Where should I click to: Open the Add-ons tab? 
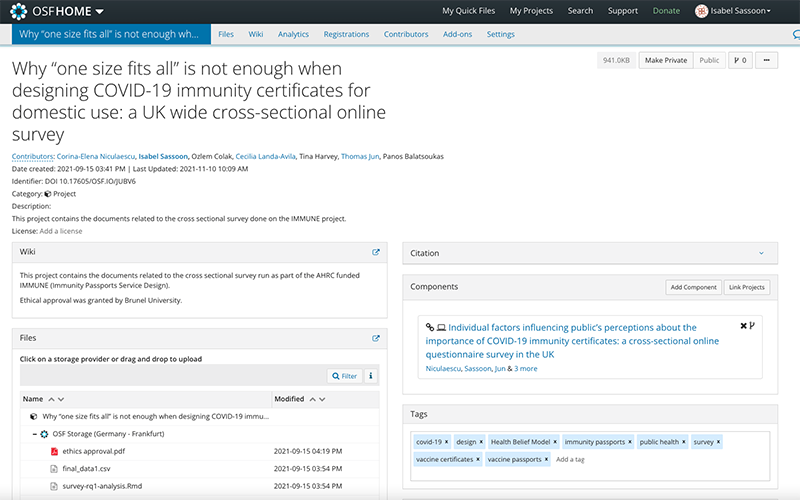(457, 34)
